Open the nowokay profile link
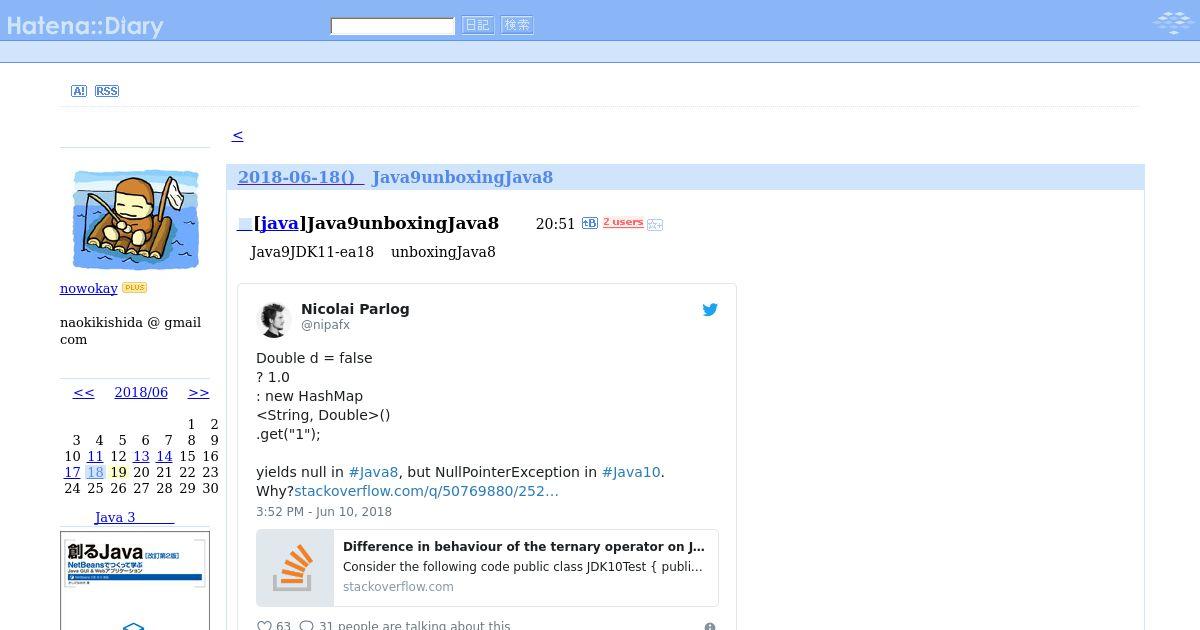 89,288
